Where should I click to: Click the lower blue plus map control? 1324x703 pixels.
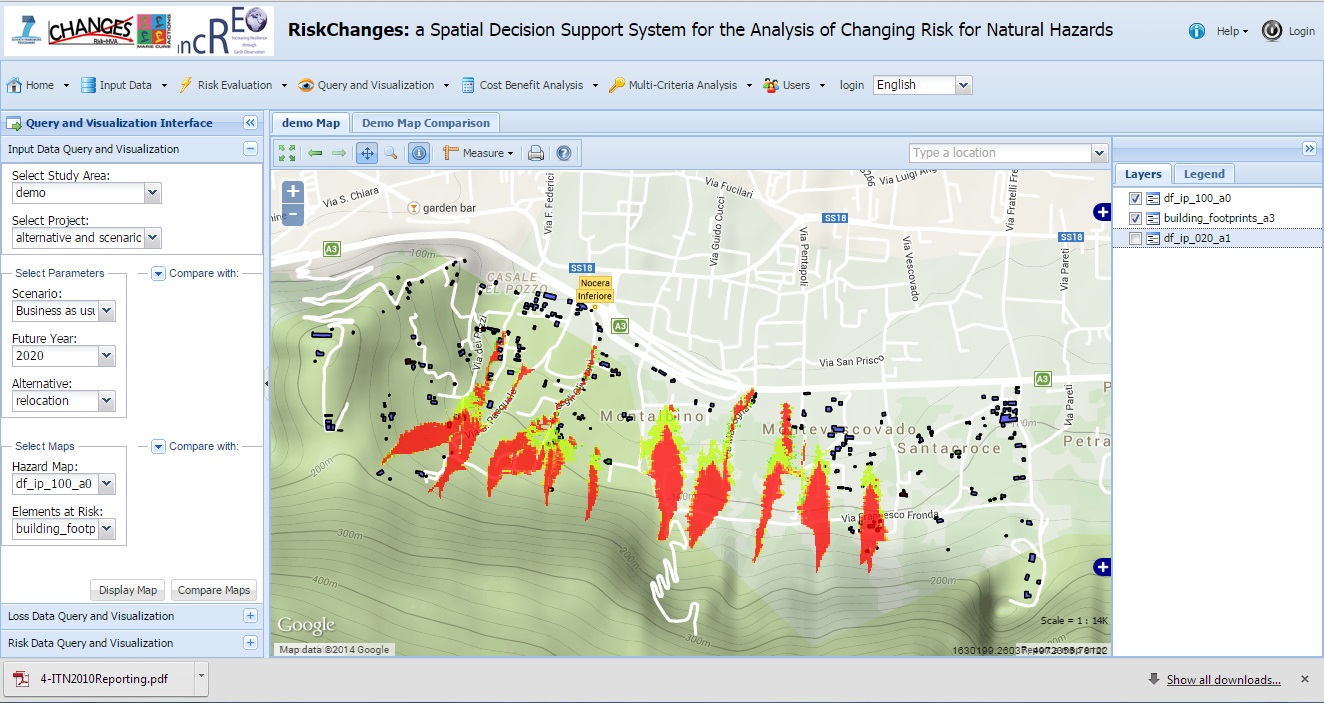(1102, 567)
